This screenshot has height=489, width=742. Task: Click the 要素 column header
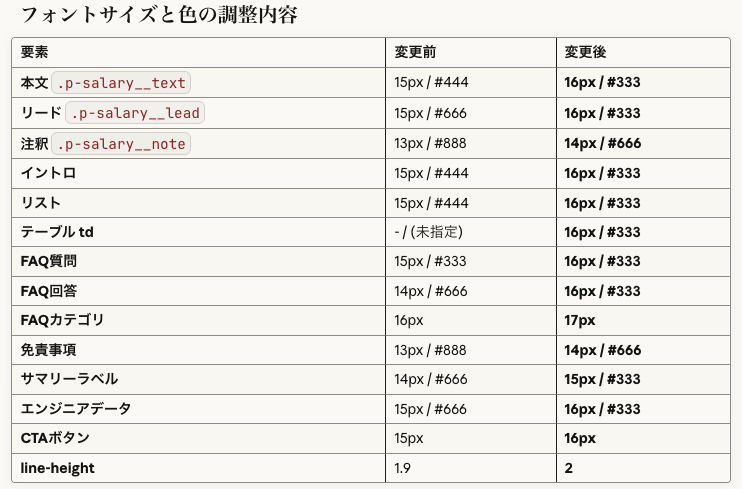click(35, 52)
